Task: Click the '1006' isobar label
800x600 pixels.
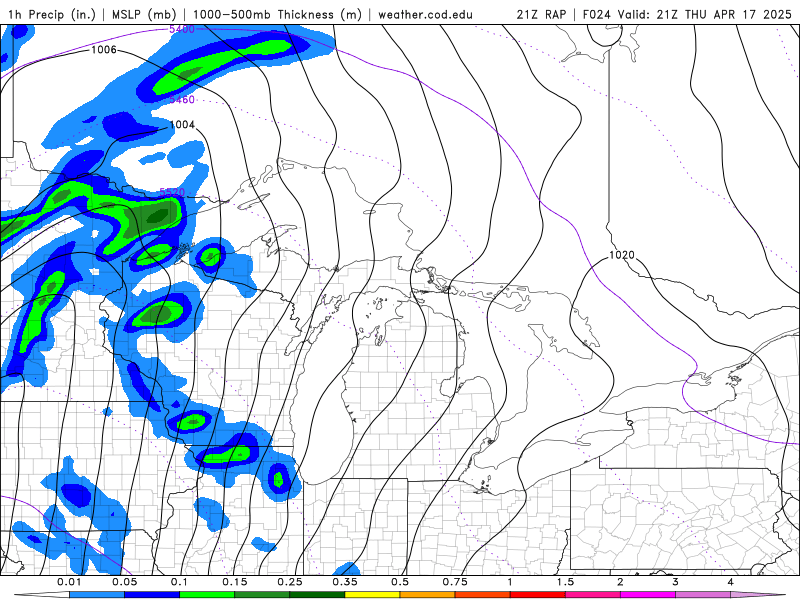Action: (104, 49)
